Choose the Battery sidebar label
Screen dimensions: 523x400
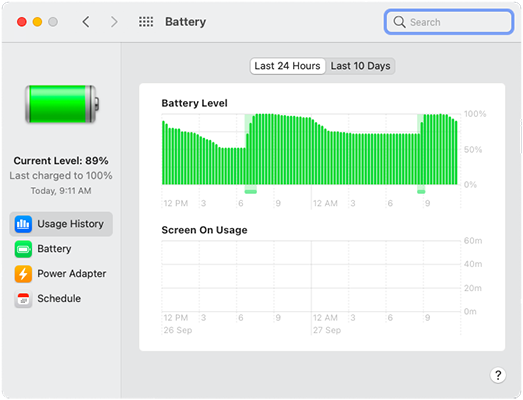pos(54,249)
